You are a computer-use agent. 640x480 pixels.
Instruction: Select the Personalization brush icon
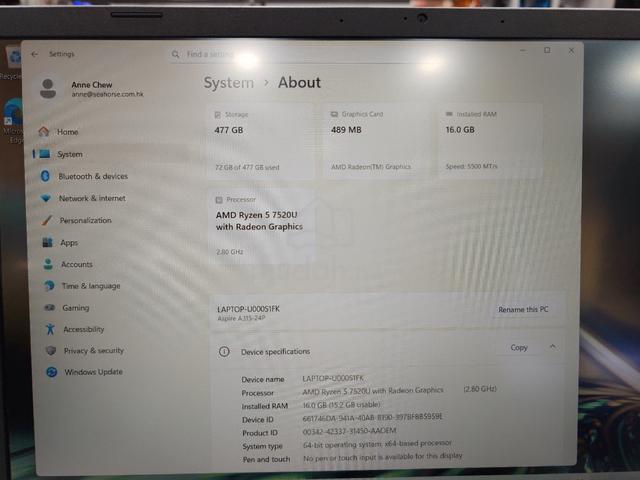(47, 220)
